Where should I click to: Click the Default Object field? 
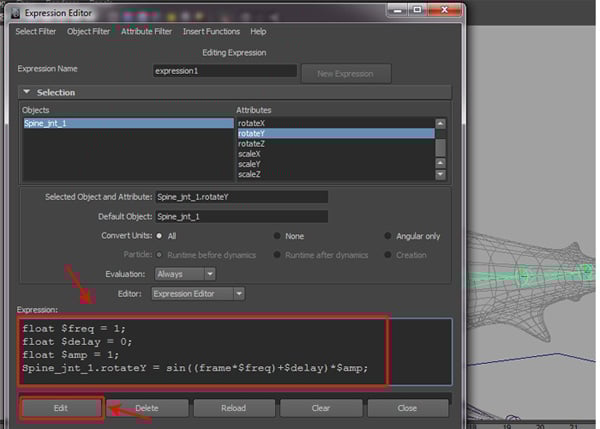click(x=241, y=217)
